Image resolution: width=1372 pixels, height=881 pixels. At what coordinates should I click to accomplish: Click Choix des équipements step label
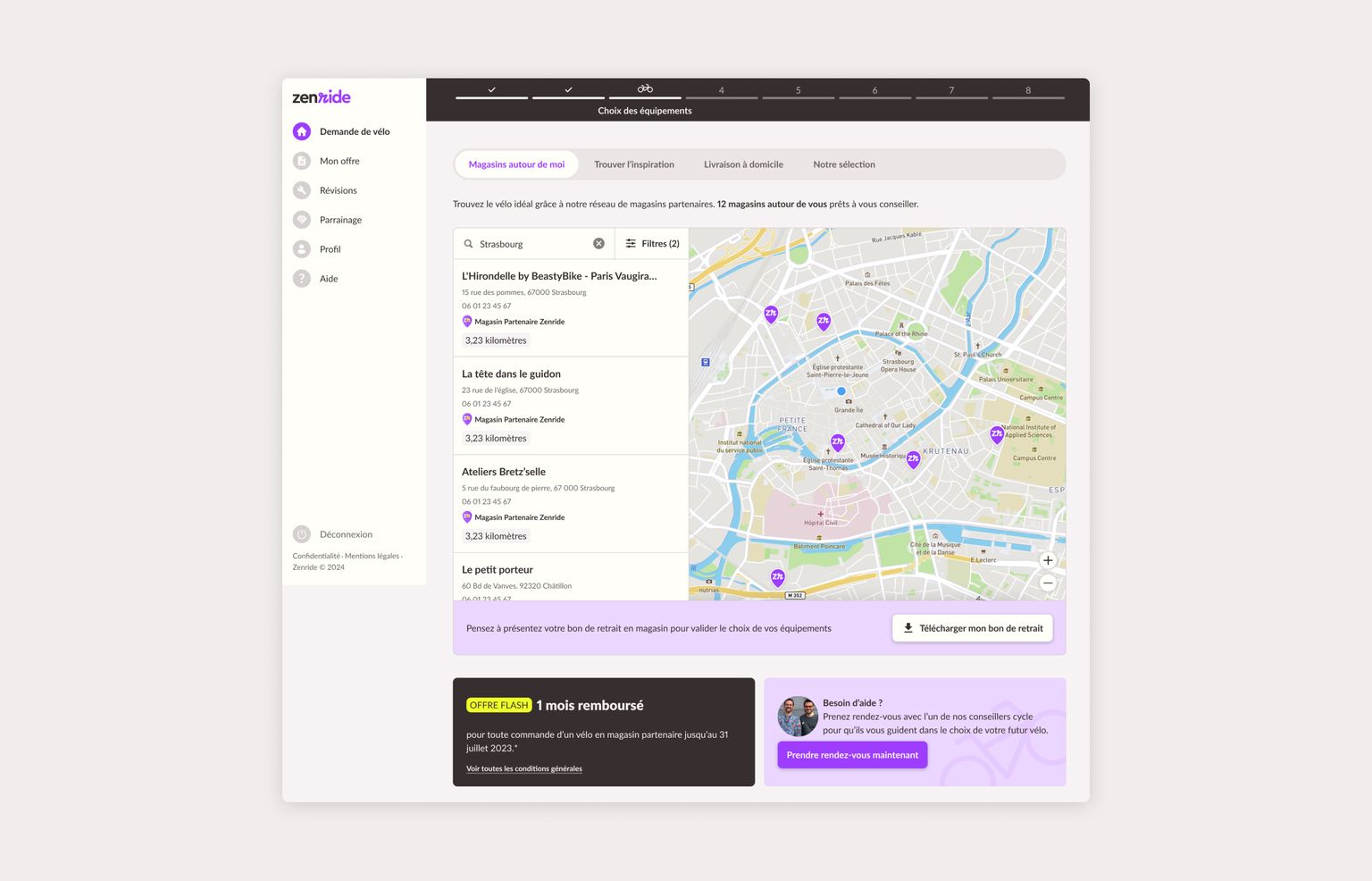(645, 111)
